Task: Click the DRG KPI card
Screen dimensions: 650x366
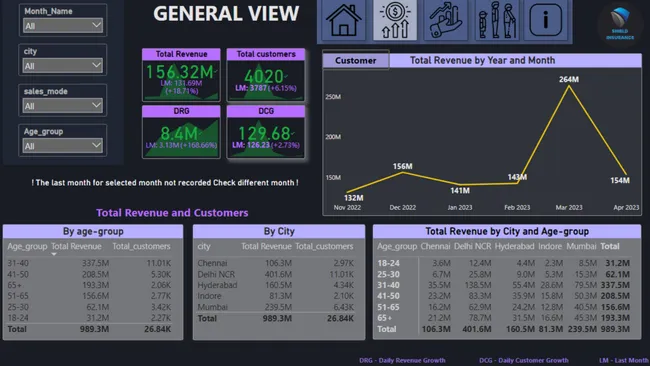Action: point(181,132)
